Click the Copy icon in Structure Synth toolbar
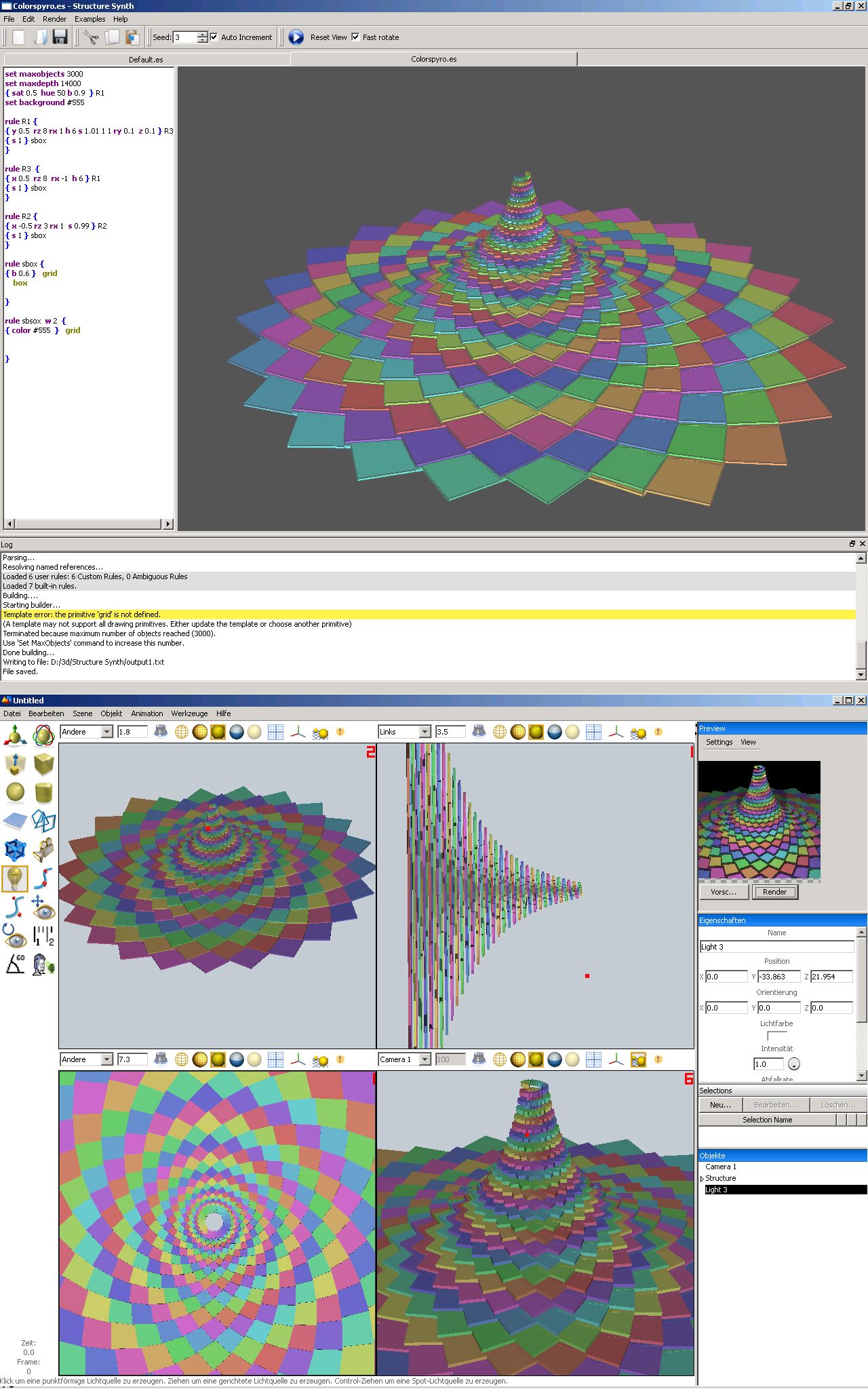This screenshot has width=868, height=1389. tap(112, 37)
